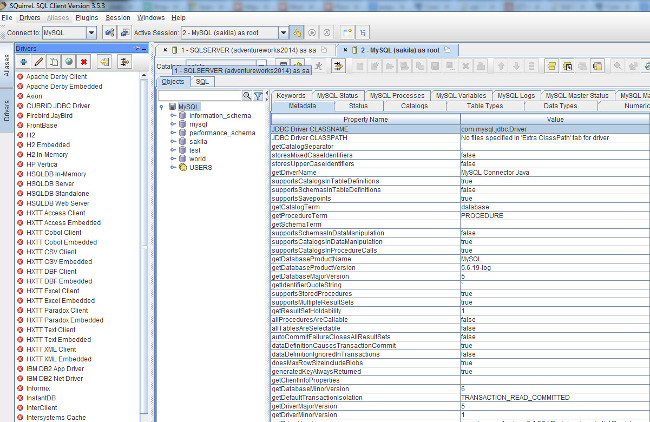Expand the mysql database node
650x422 pixels.
point(173,124)
